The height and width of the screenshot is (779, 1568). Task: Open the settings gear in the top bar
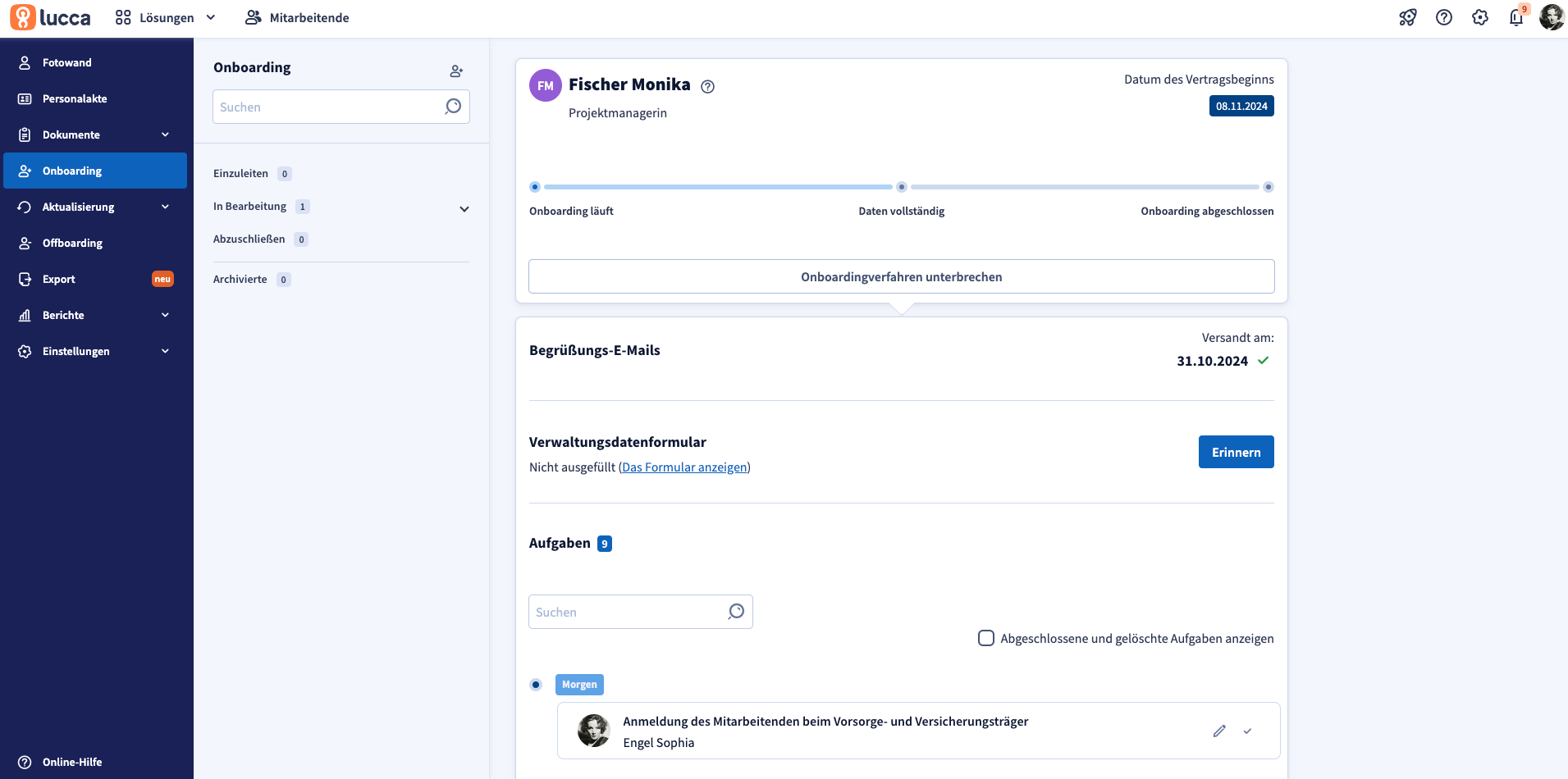click(1479, 17)
